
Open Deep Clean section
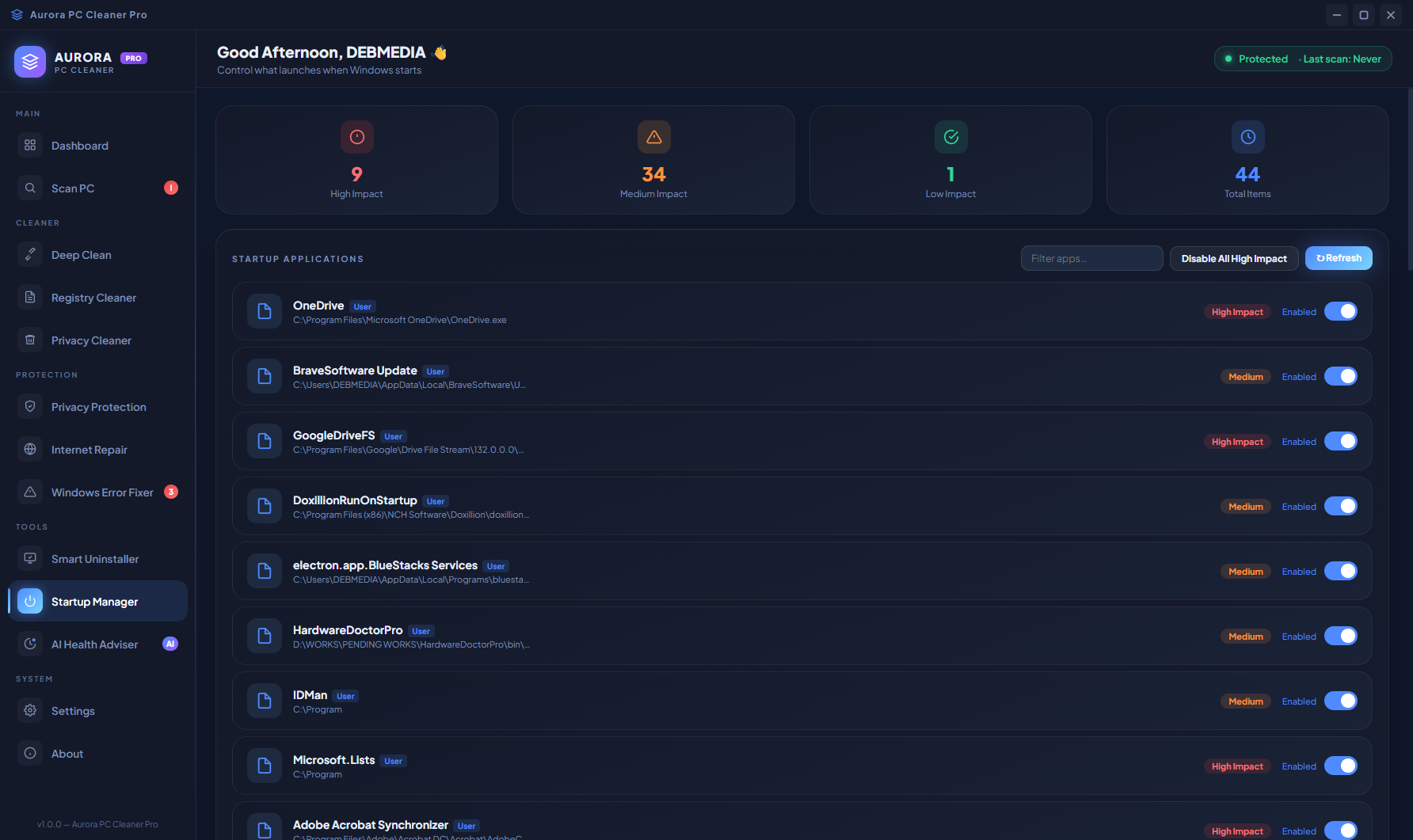[x=98, y=255]
